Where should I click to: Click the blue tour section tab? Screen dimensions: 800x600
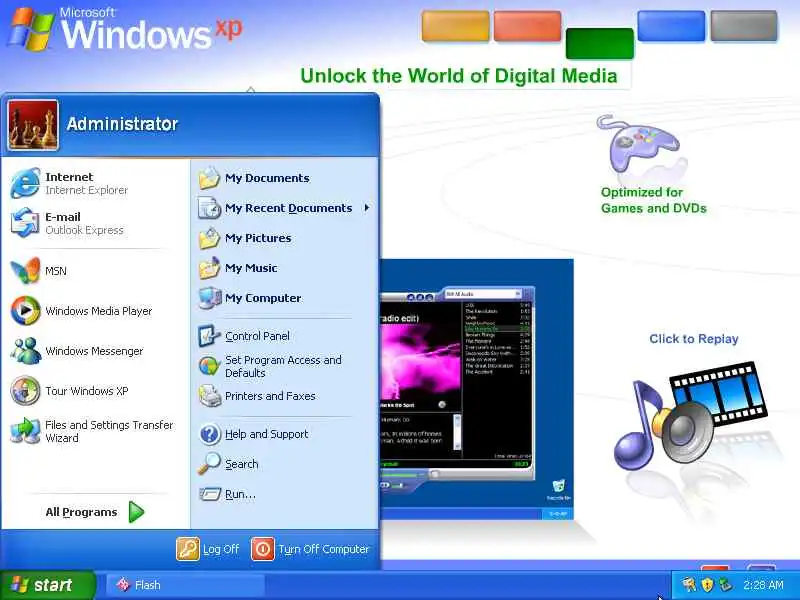(671, 26)
